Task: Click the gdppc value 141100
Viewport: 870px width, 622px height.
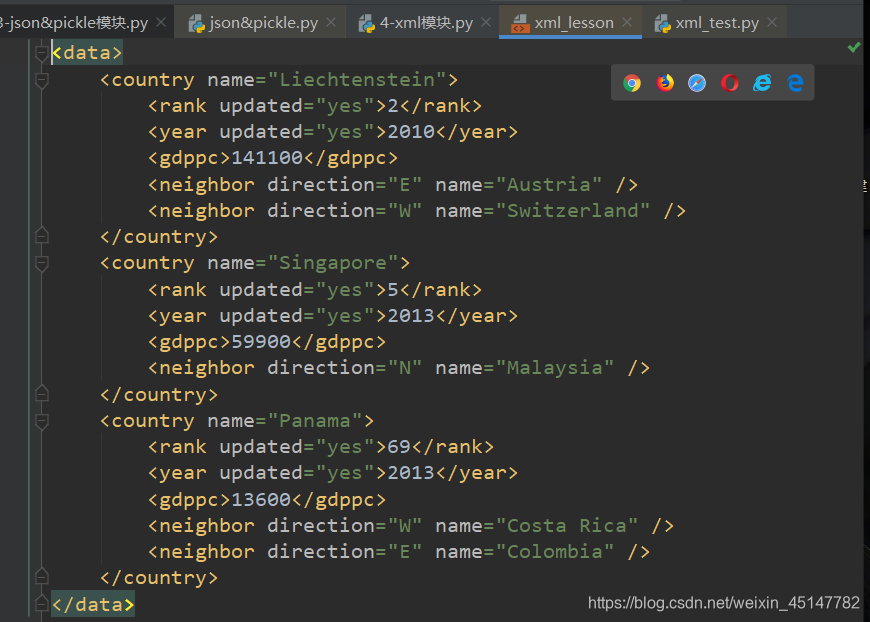Action: click(267, 158)
